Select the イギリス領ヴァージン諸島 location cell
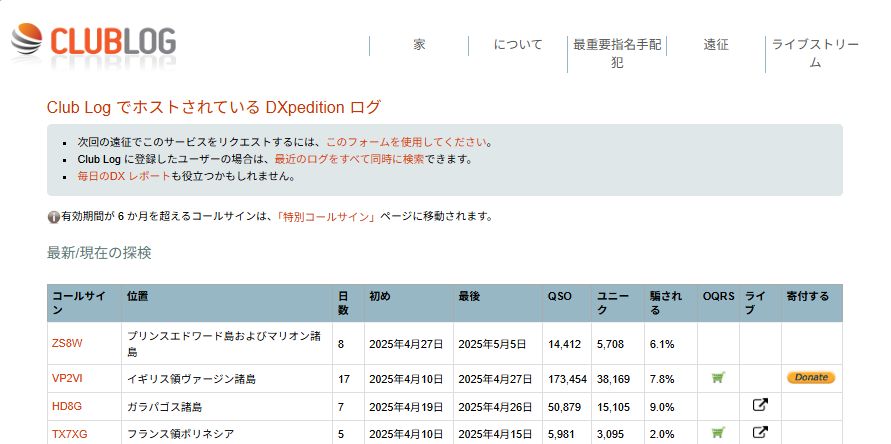 [227, 379]
